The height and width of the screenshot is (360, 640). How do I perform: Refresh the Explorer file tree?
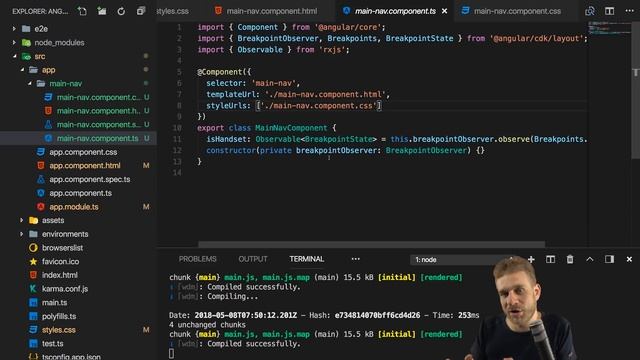[x=121, y=11]
